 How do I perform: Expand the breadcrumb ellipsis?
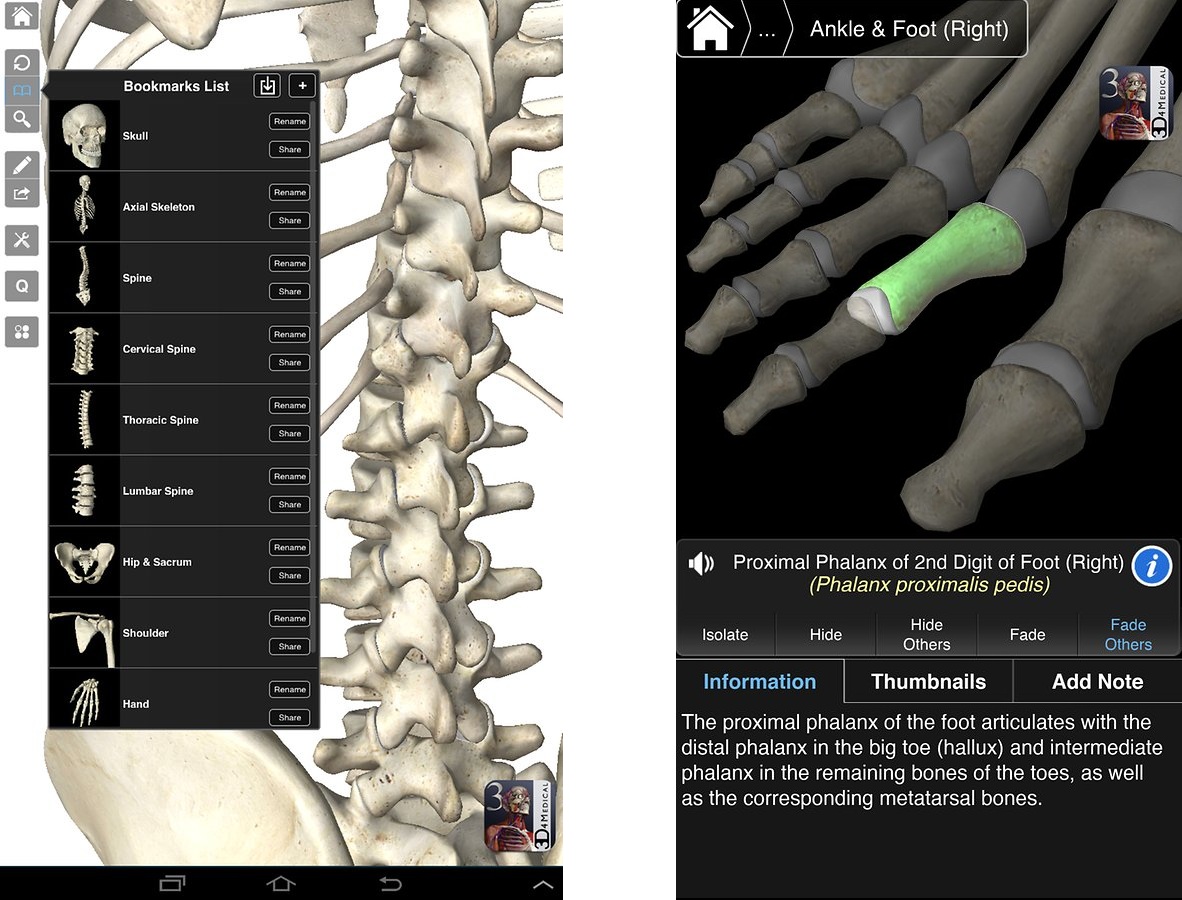point(767,30)
